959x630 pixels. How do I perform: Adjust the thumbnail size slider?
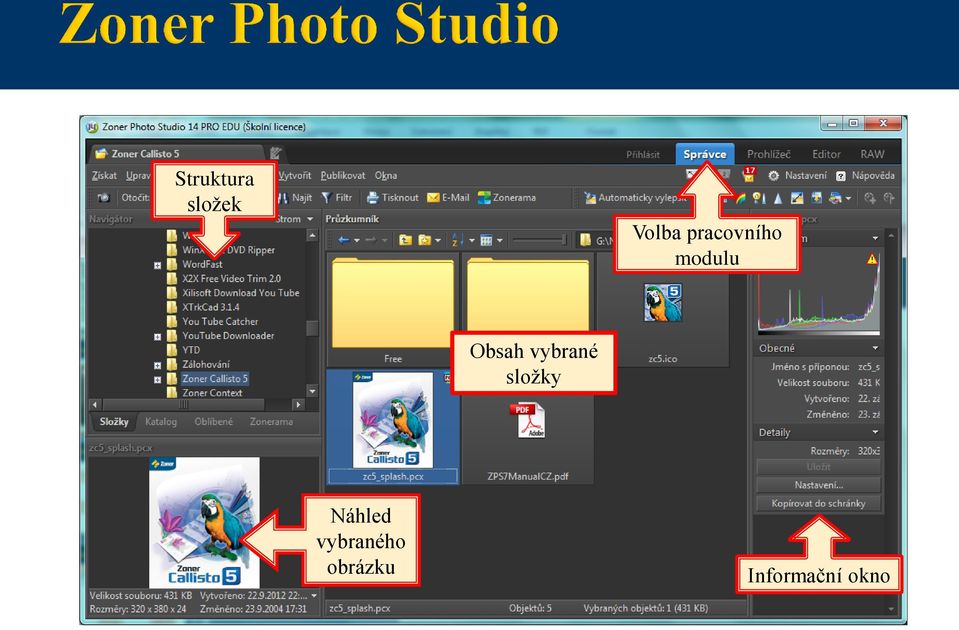click(539, 240)
